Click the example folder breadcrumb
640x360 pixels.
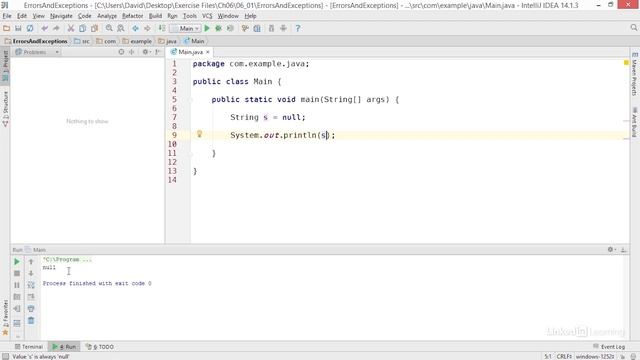point(137,41)
